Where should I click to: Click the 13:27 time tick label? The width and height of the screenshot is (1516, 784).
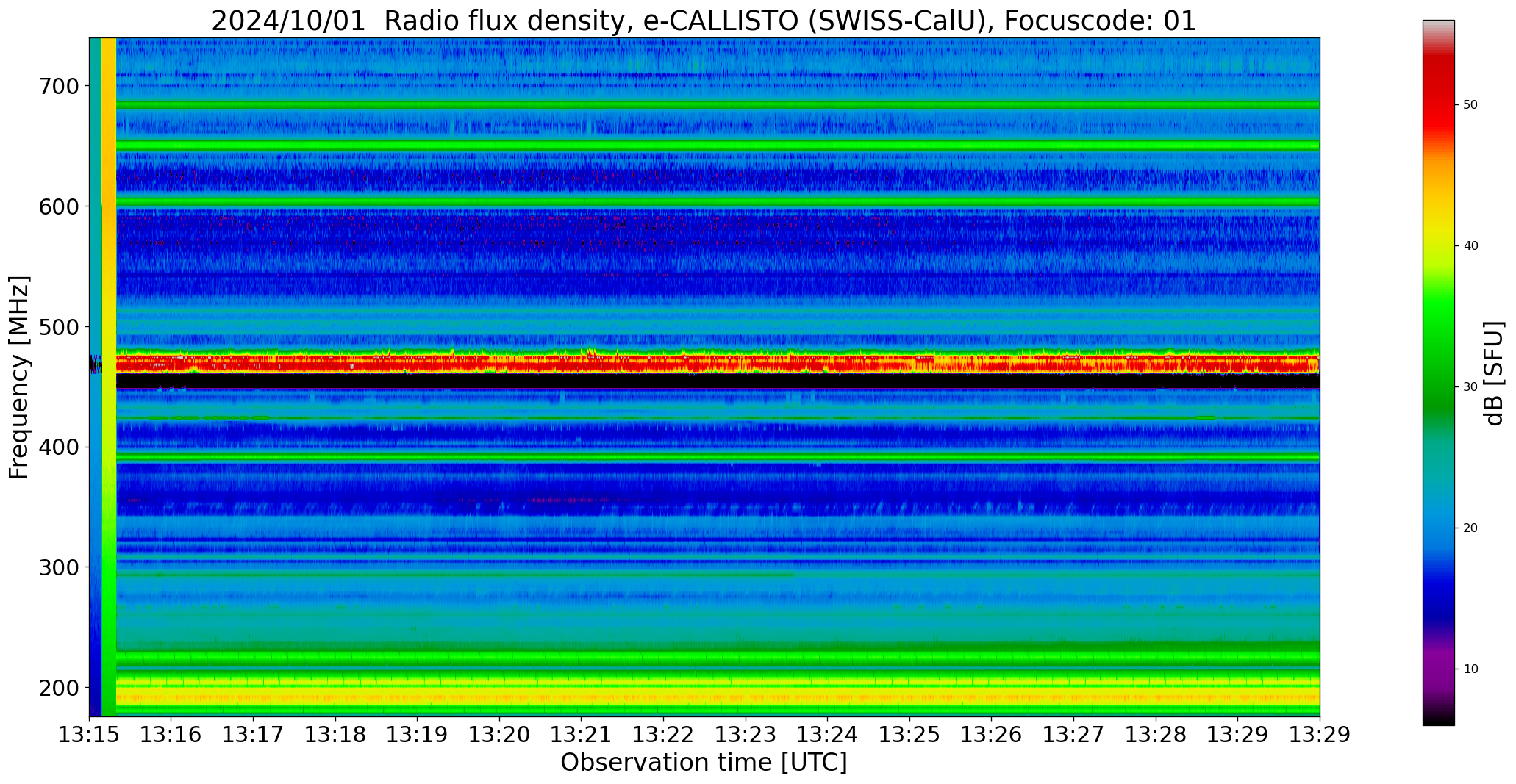point(1074,735)
